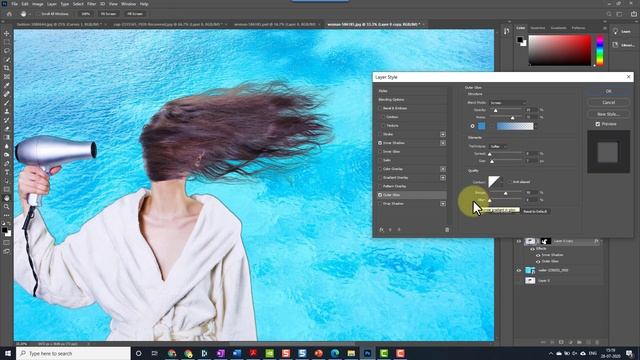Uncheck the Inner Shadow effect checkbox
Image resolution: width=640 pixels, height=360 pixels.
click(380, 143)
